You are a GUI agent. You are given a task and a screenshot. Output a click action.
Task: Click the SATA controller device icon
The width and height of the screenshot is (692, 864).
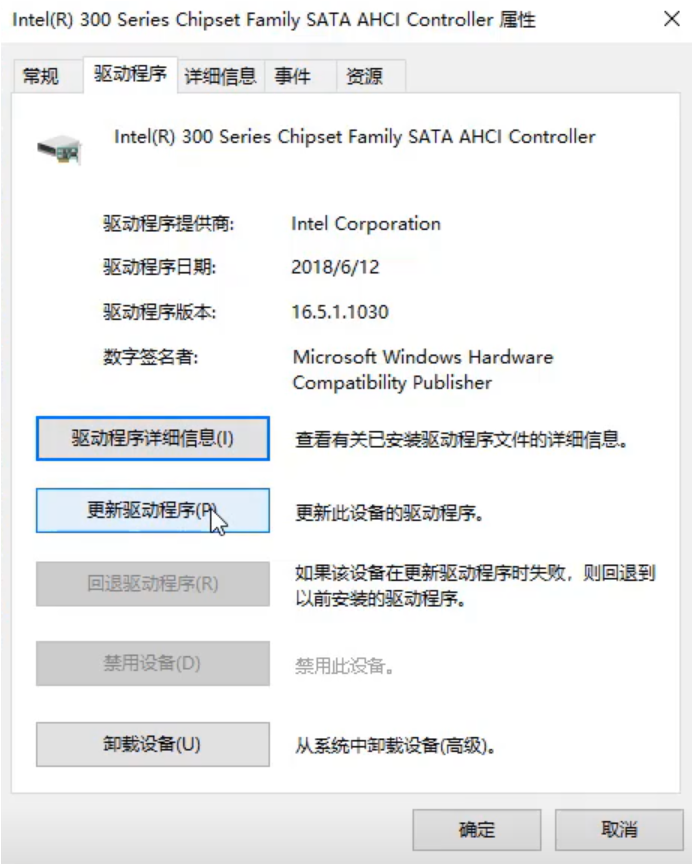coord(59,149)
